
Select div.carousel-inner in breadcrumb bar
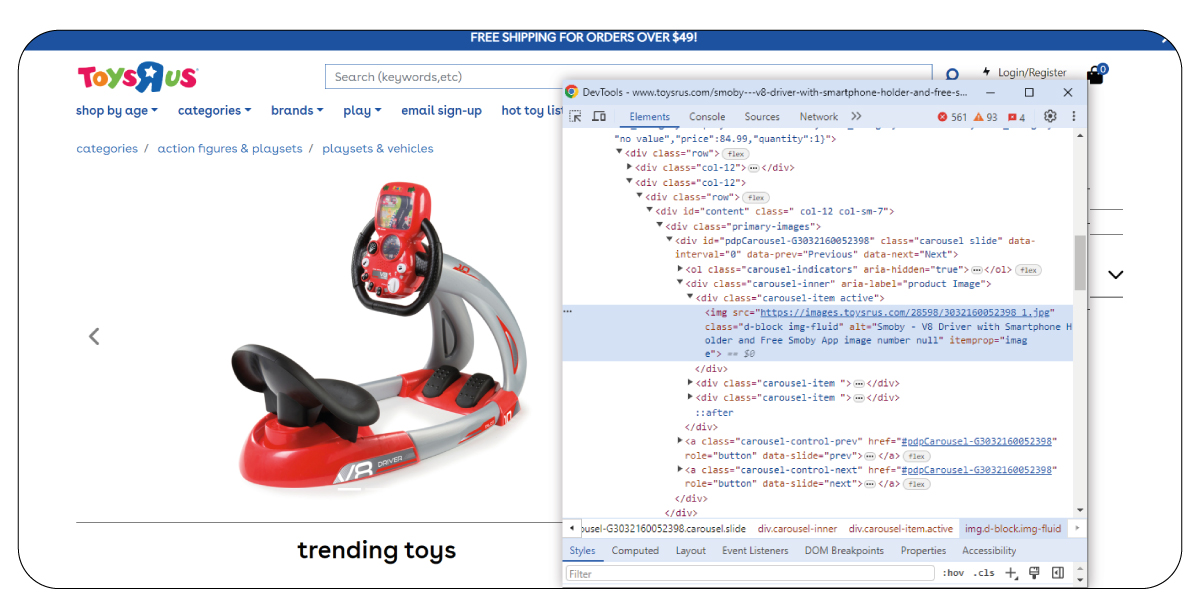[797, 528]
